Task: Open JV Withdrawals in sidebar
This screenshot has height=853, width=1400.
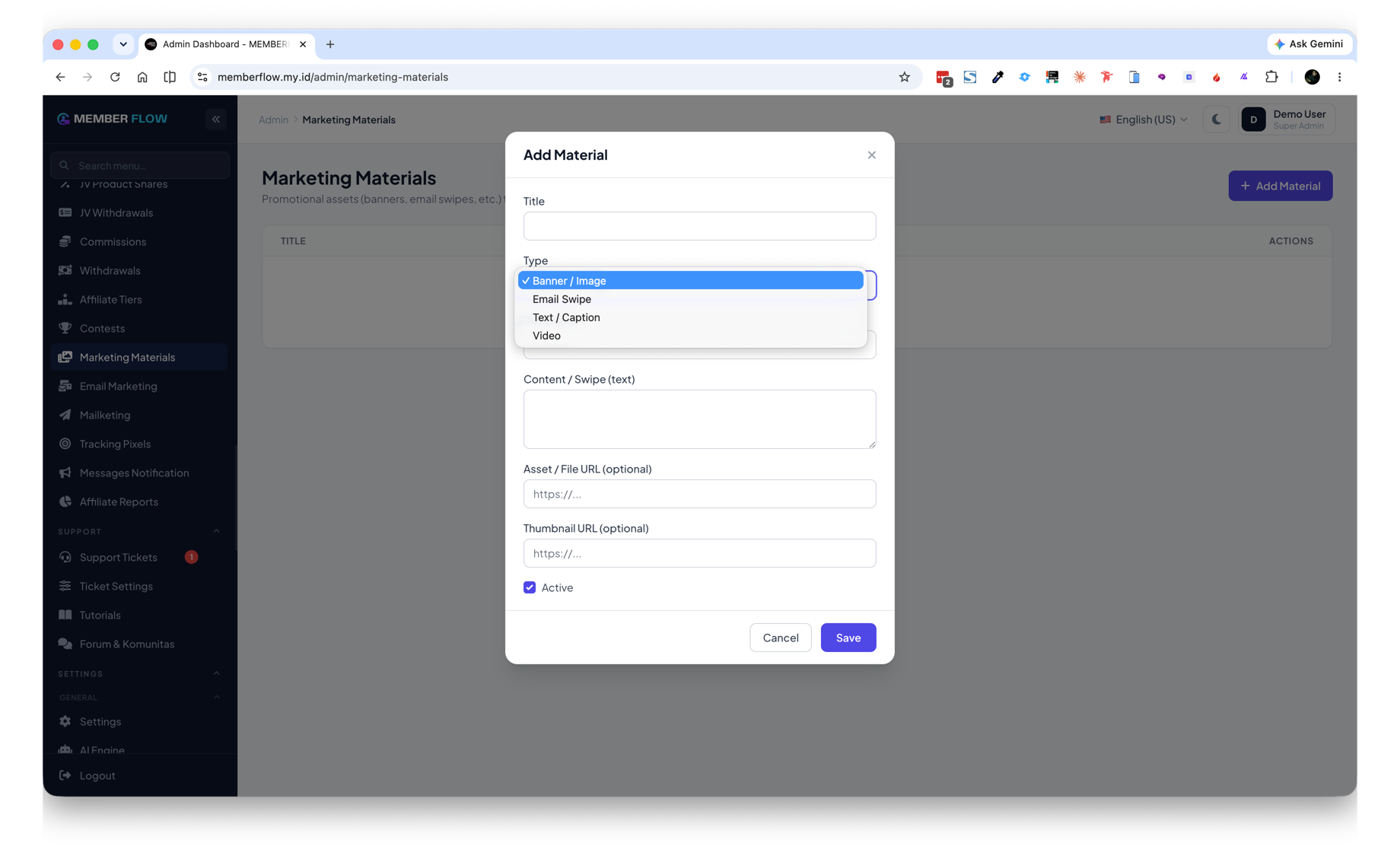Action: point(138,212)
